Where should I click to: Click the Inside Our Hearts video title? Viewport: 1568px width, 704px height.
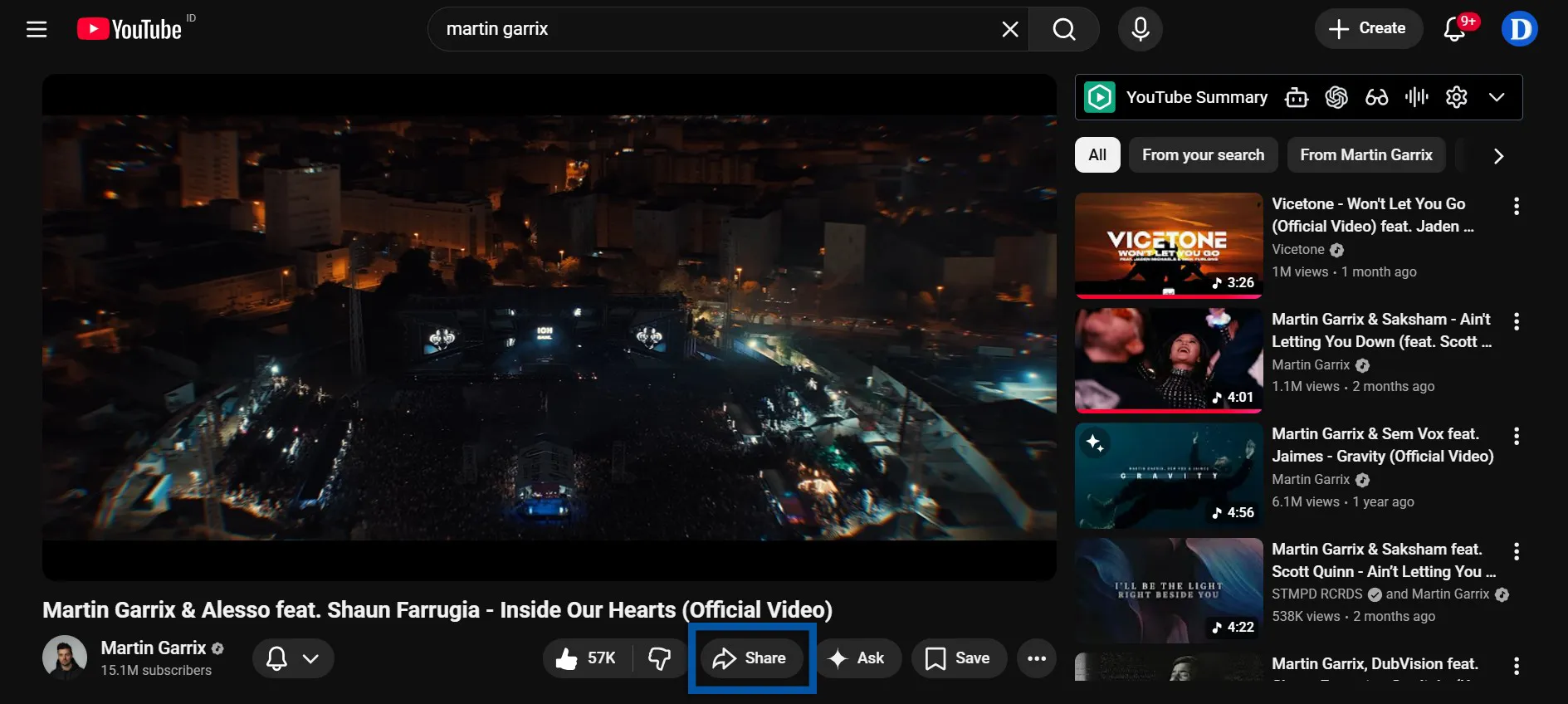tap(437, 610)
